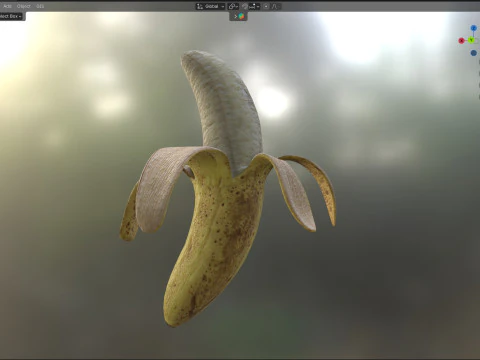Open the proportional editing falloff dropdown
Viewport: 480px width, 360px height.
(x=275, y=6)
